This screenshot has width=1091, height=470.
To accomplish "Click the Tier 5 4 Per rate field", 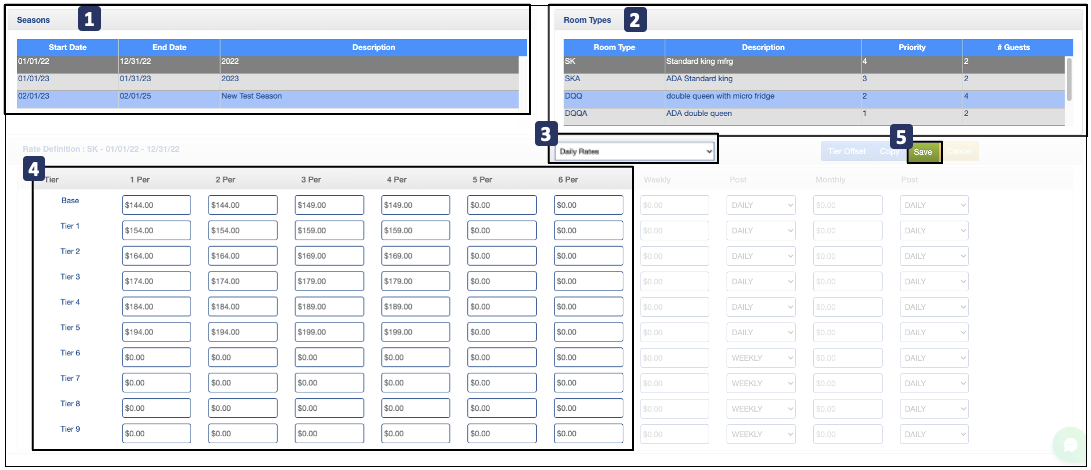I will click(415, 332).
